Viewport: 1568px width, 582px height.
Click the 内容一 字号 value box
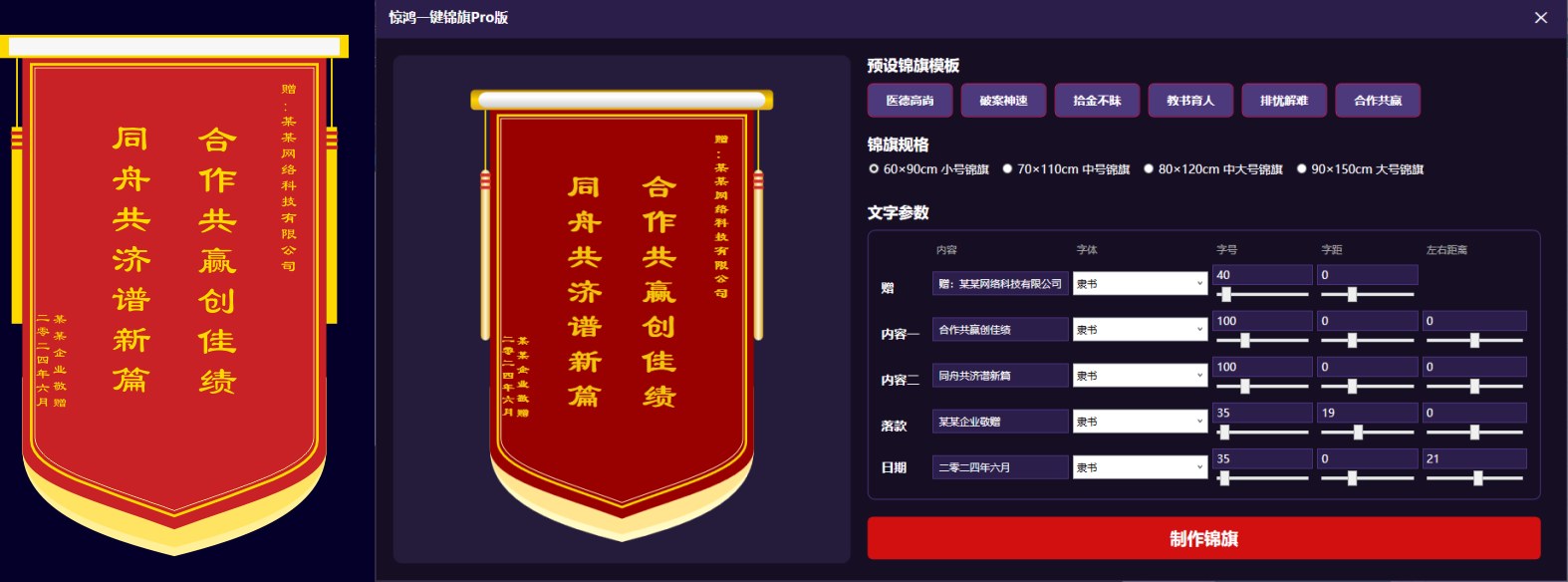1262,321
